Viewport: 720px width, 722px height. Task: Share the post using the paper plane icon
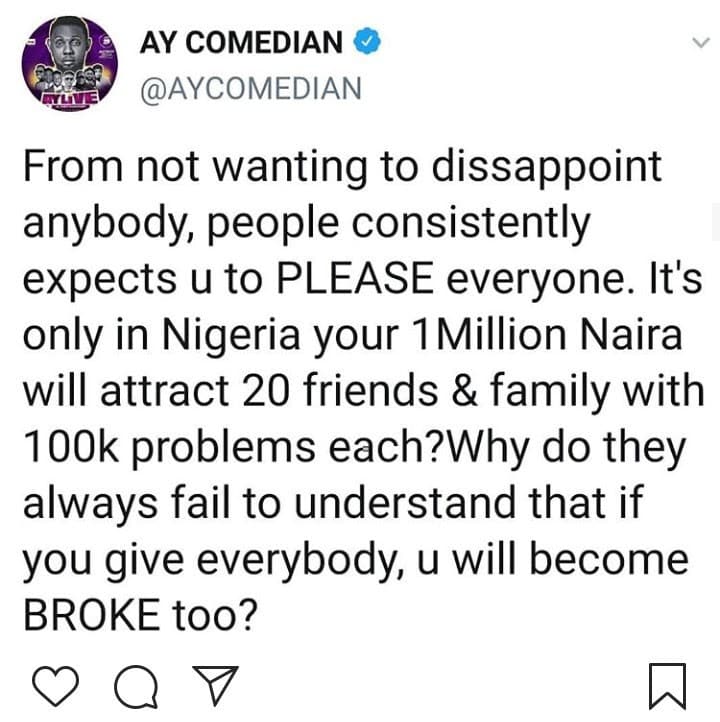pyautogui.click(x=216, y=685)
